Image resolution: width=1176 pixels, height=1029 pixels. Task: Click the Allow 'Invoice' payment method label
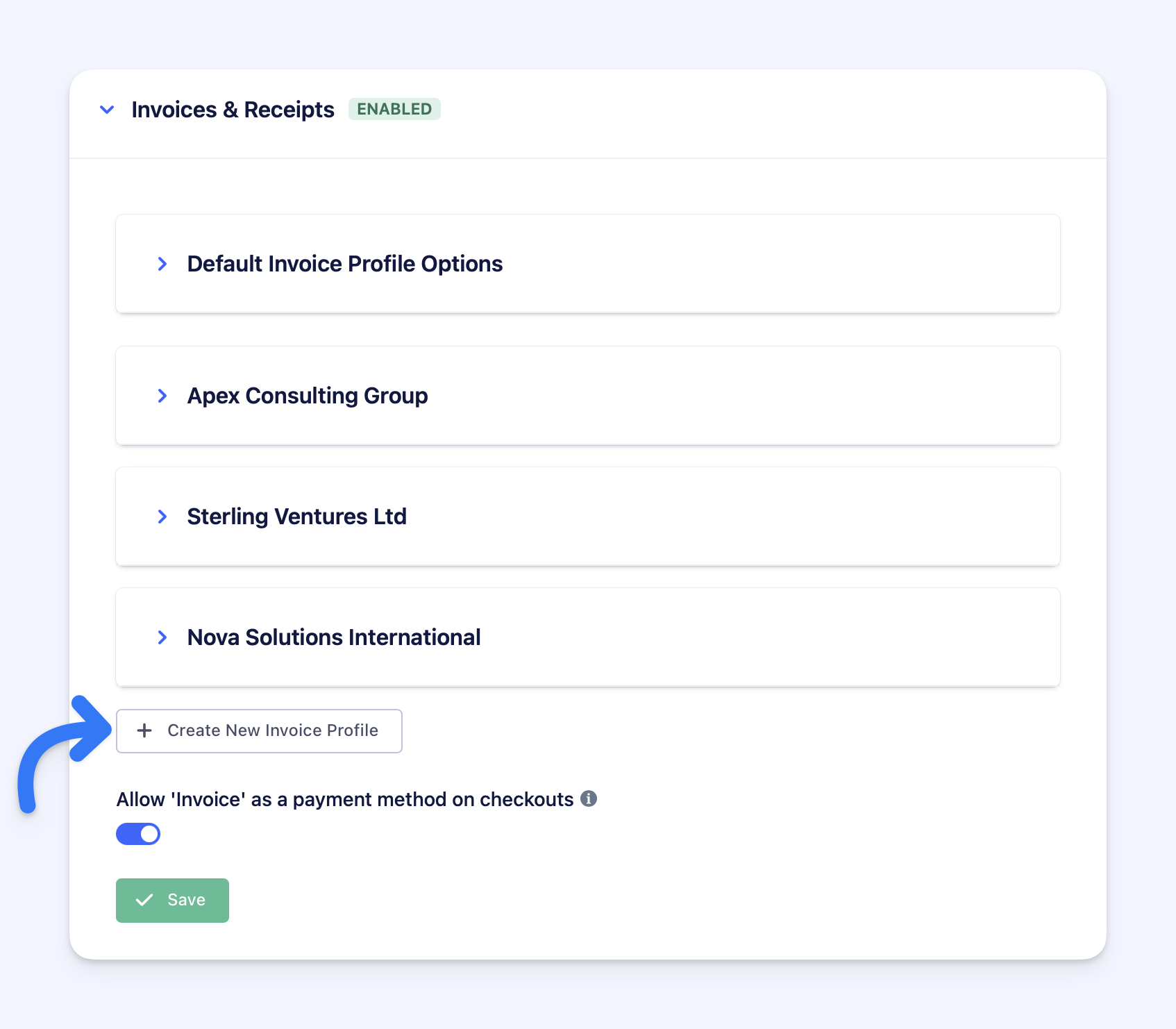(x=344, y=800)
